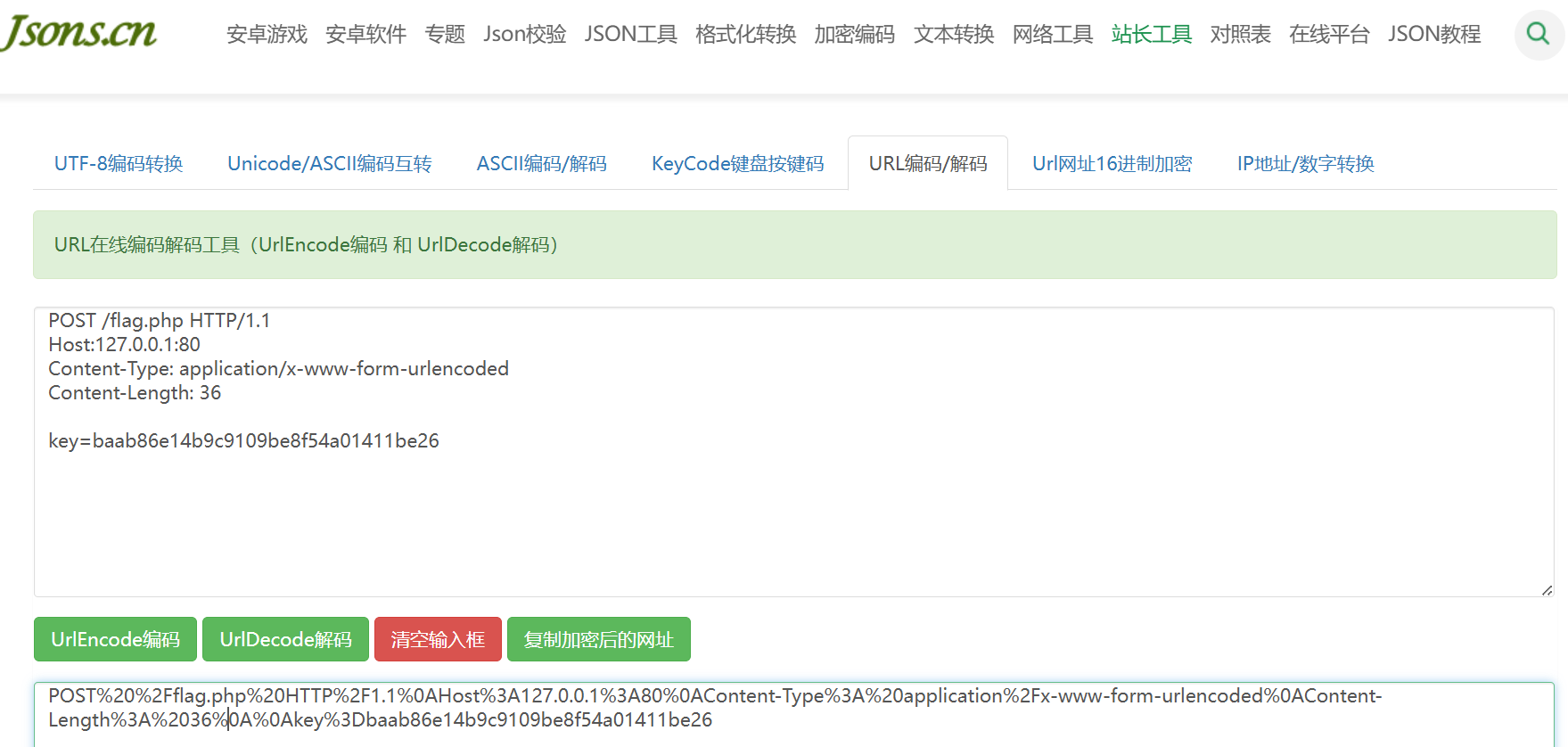The image size is (1568, 747).
Task: Switch to IP地址/数字转换 tab
Action: (x=1305, y=164)
